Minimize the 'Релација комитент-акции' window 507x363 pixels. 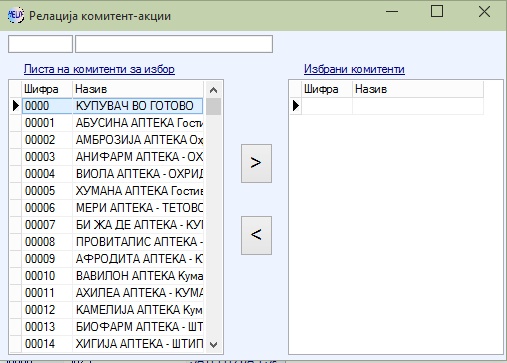(x=392, y=12)
